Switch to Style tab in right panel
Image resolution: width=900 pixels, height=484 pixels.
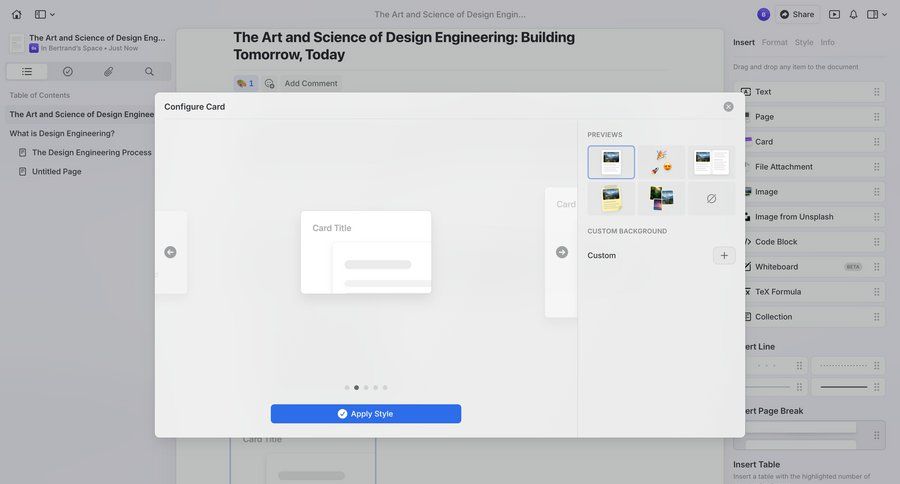click(804, 42)
